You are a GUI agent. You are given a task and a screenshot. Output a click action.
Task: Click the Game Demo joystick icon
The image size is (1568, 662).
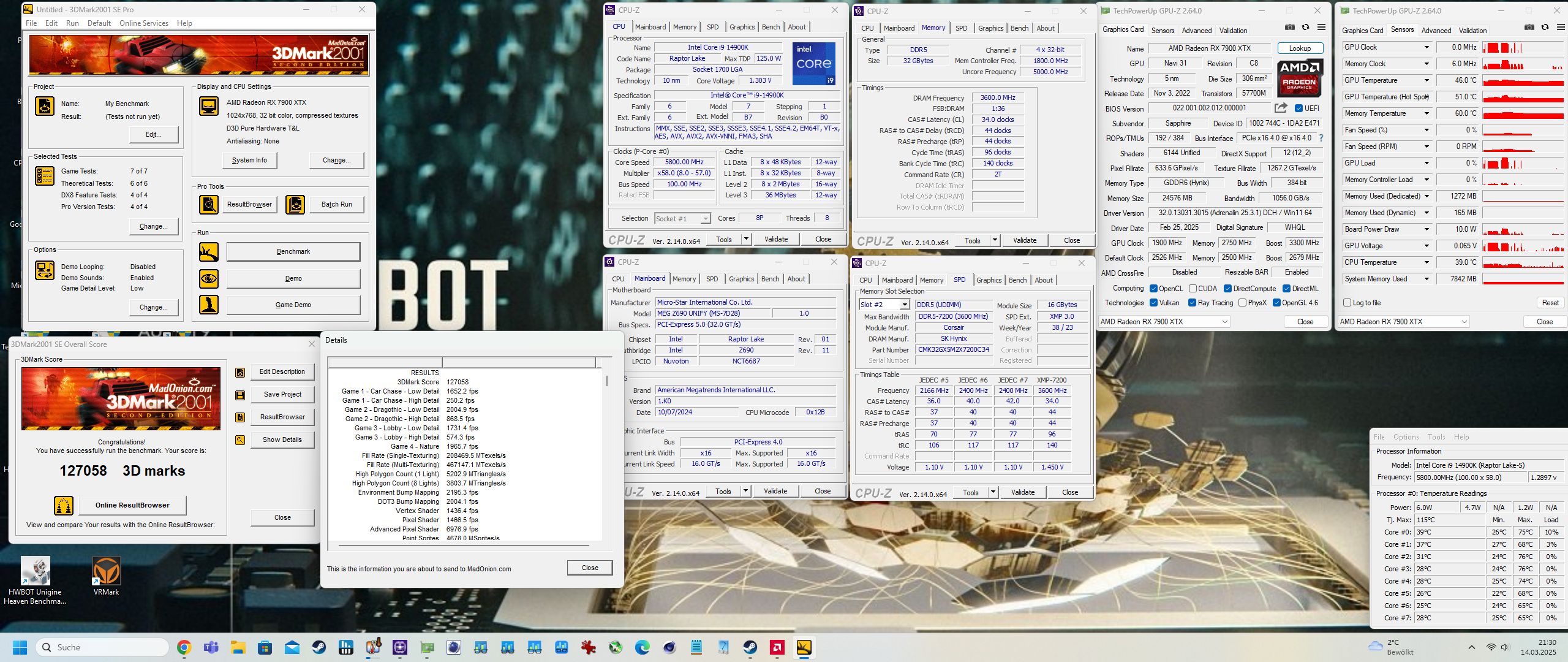[209, 305]
